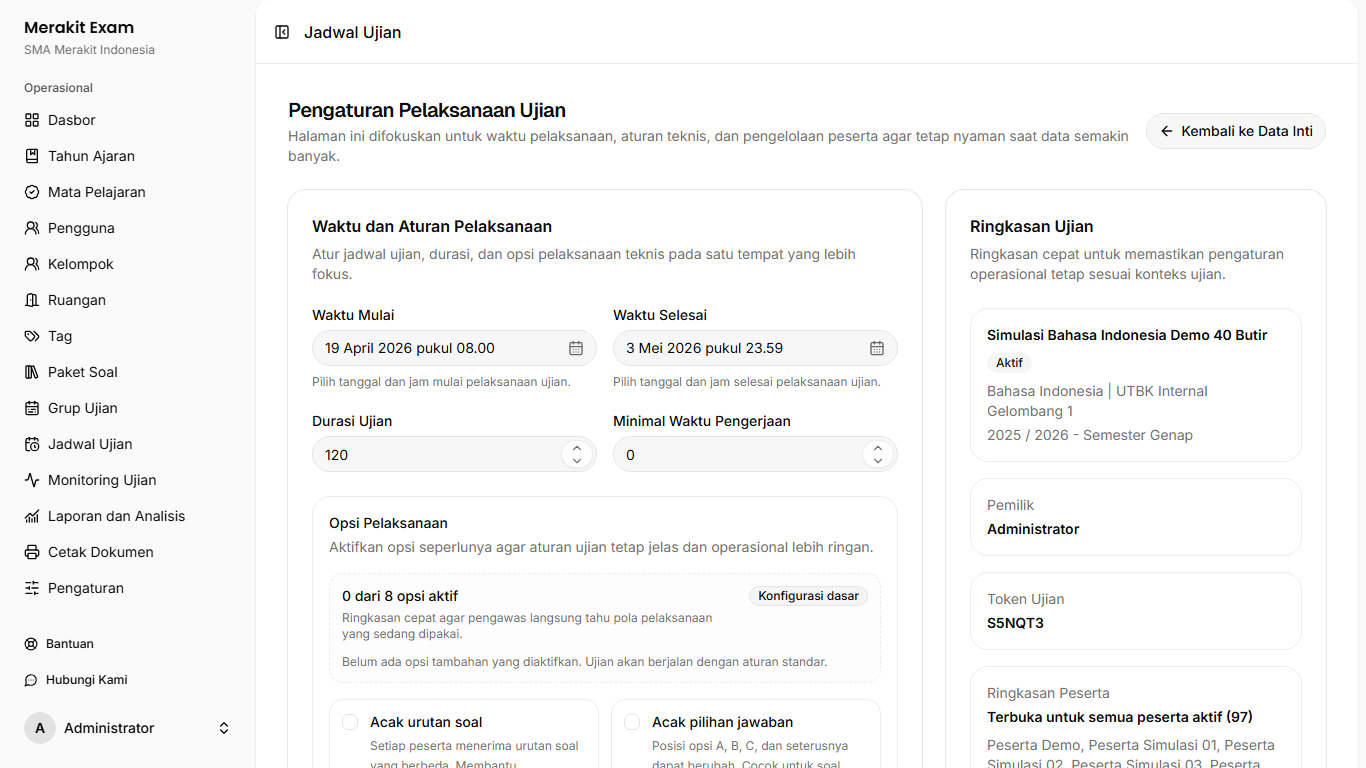Click the Bantuan lifebuoy icon
The width and height of the screenshot is (1366, 768).
click(31, 644)
